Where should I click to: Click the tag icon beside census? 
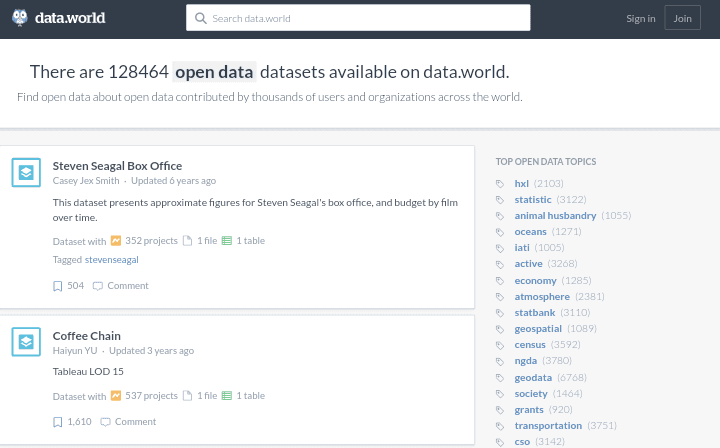click(500, 345)
